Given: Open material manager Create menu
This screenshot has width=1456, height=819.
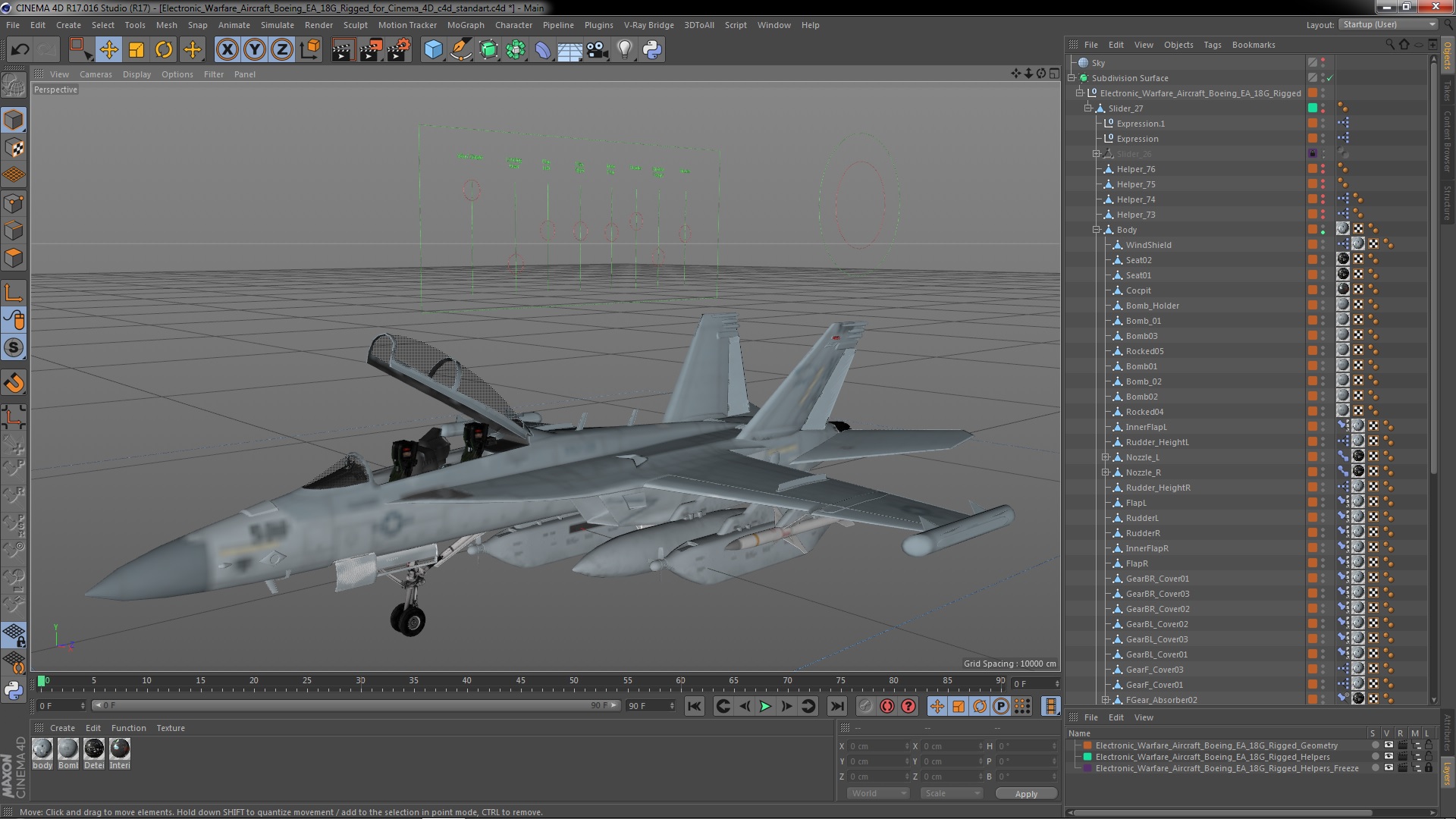Looking at the screenshot, I should [x=62, y=728].
